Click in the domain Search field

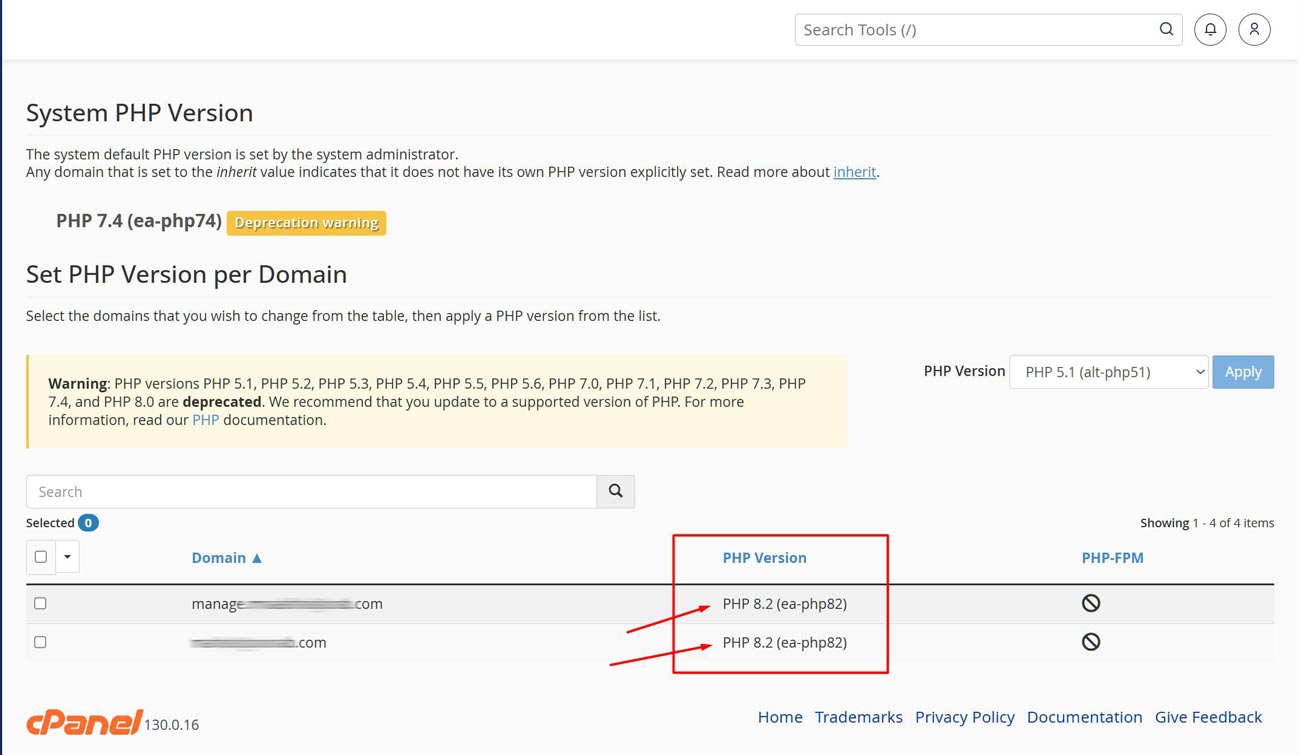pos(311,491)
